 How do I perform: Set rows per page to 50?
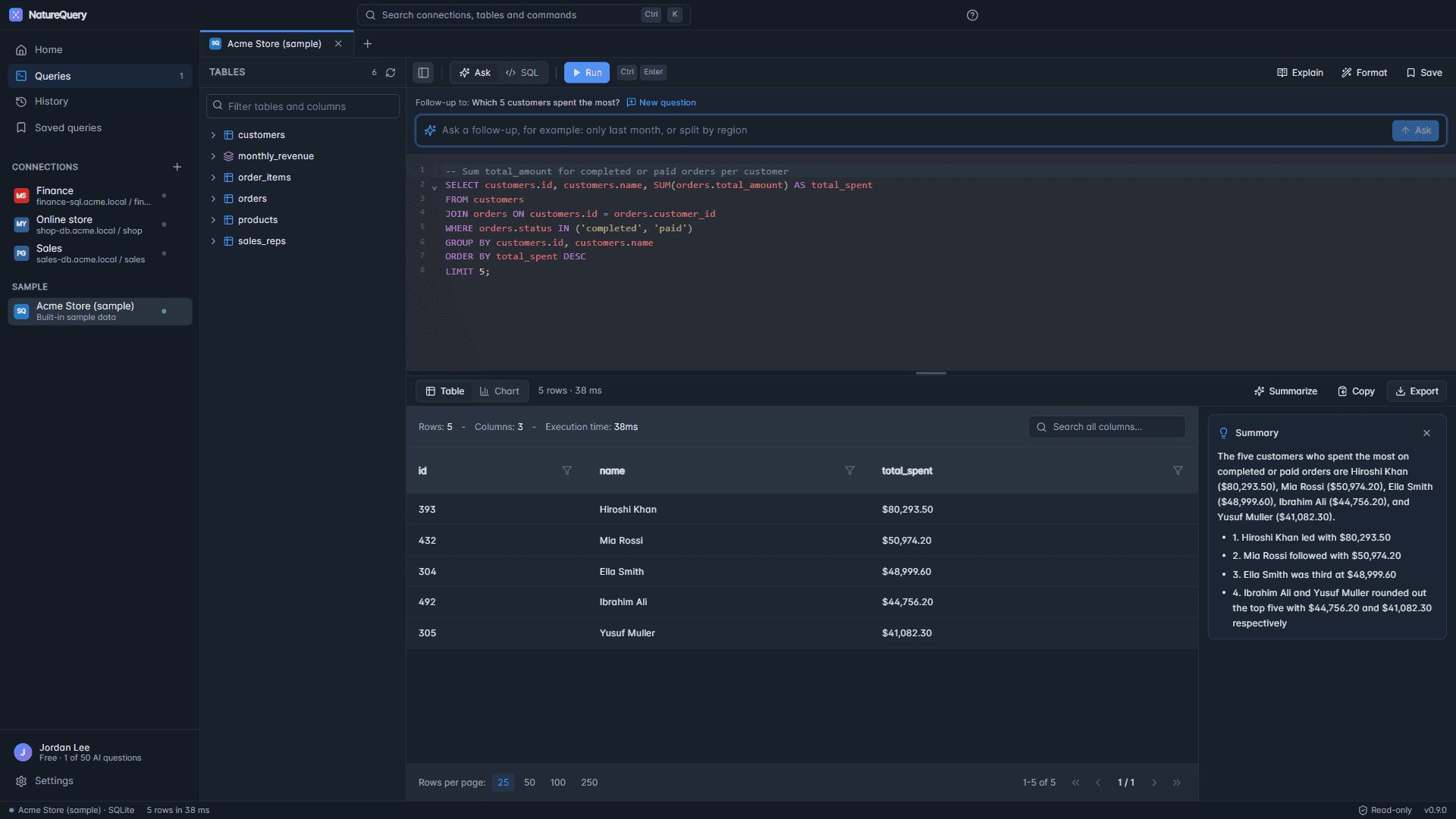pyautogui.click(x=529, y=783)
